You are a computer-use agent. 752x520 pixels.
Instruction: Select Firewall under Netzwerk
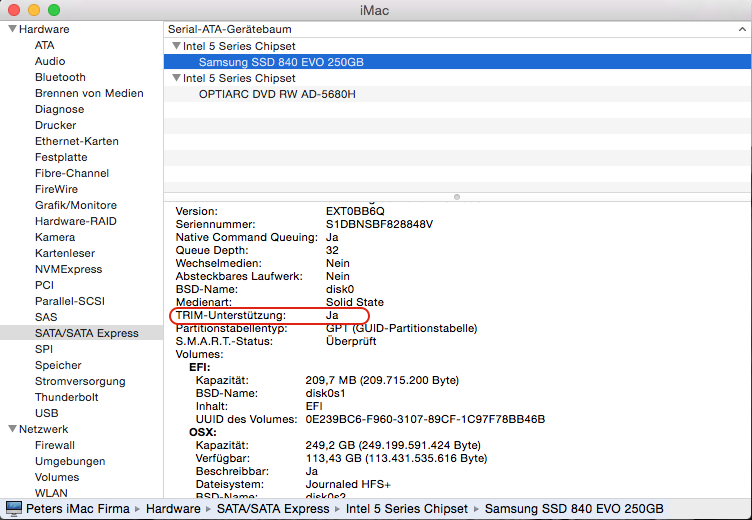tap(55, 445)
